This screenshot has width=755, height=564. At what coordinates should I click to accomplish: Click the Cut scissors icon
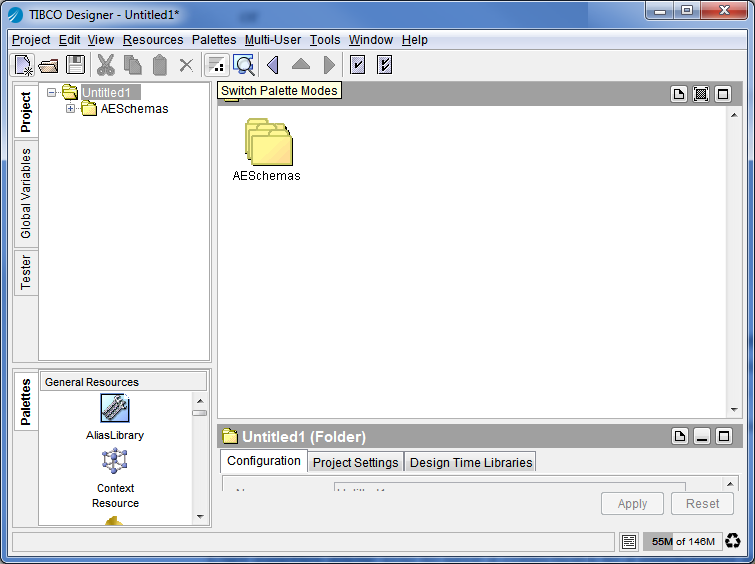tap(105, 65)
